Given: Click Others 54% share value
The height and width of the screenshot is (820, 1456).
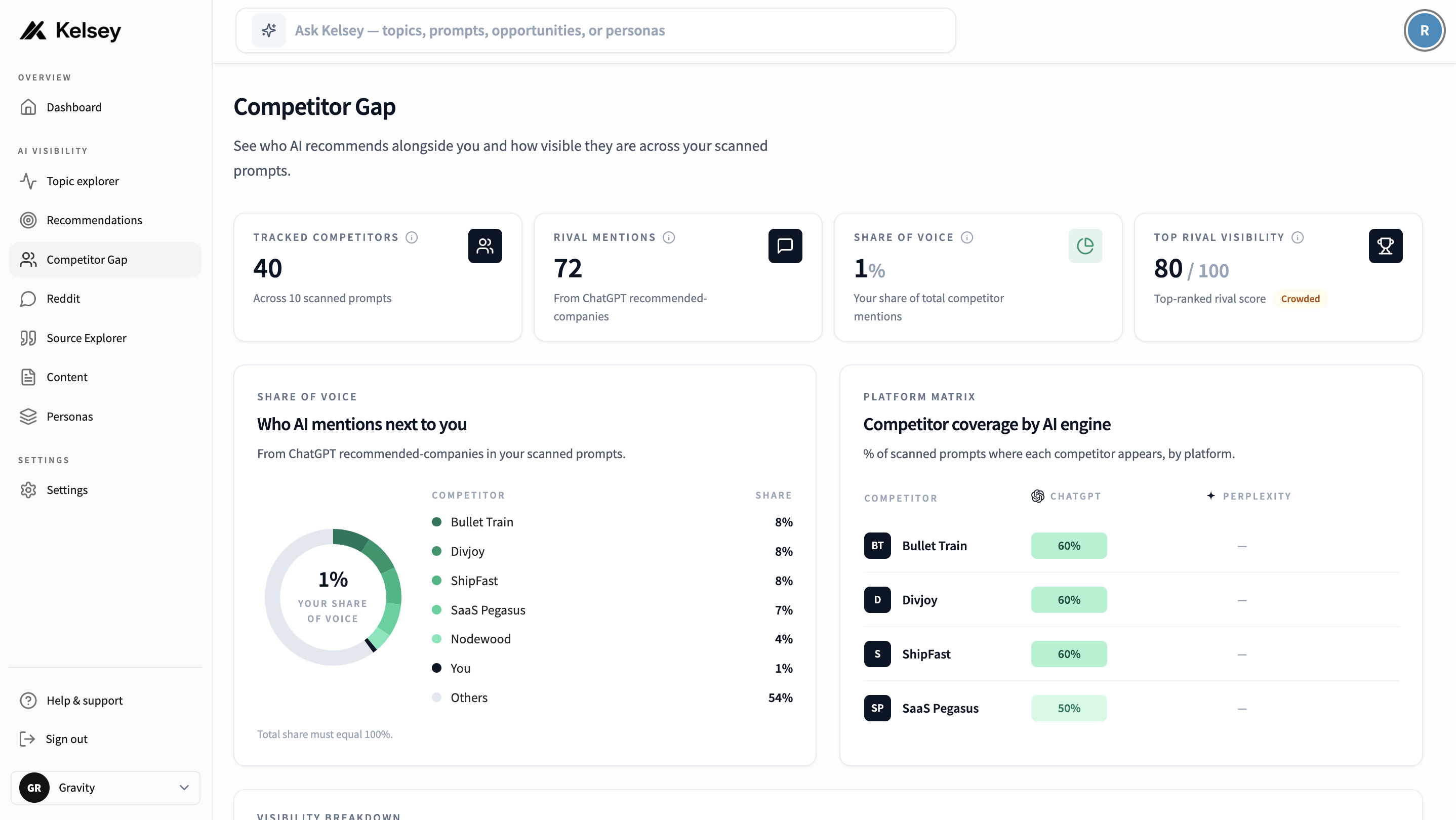Looking at the screenshot, I should coord(780,698).
